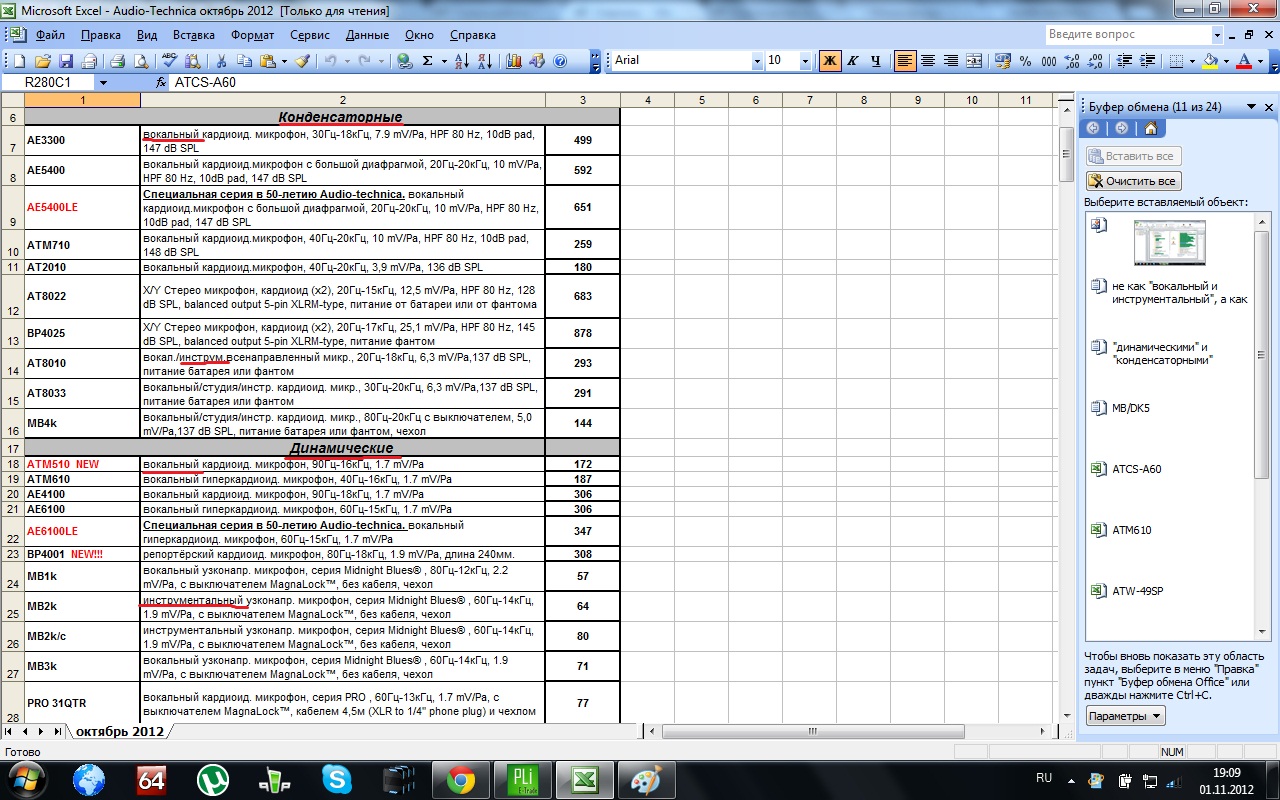
Task: Open the Файл menu
Action: click(x=50, y=35)
